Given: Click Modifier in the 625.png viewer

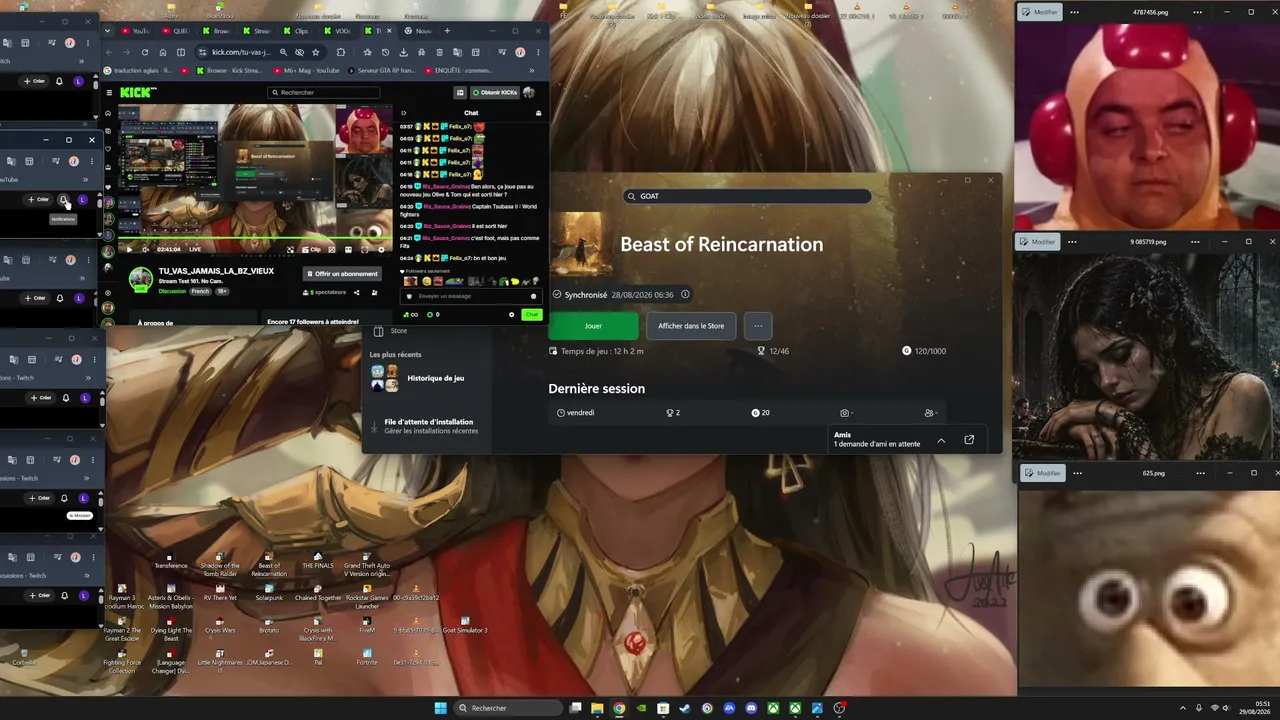Looking at the screenshot, I should tap(1044, 473).
